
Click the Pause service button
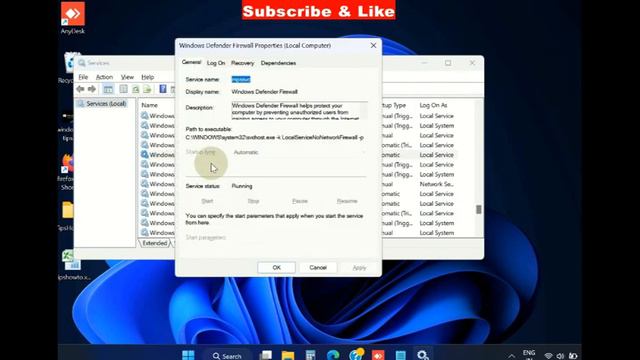tap(300, 201)
